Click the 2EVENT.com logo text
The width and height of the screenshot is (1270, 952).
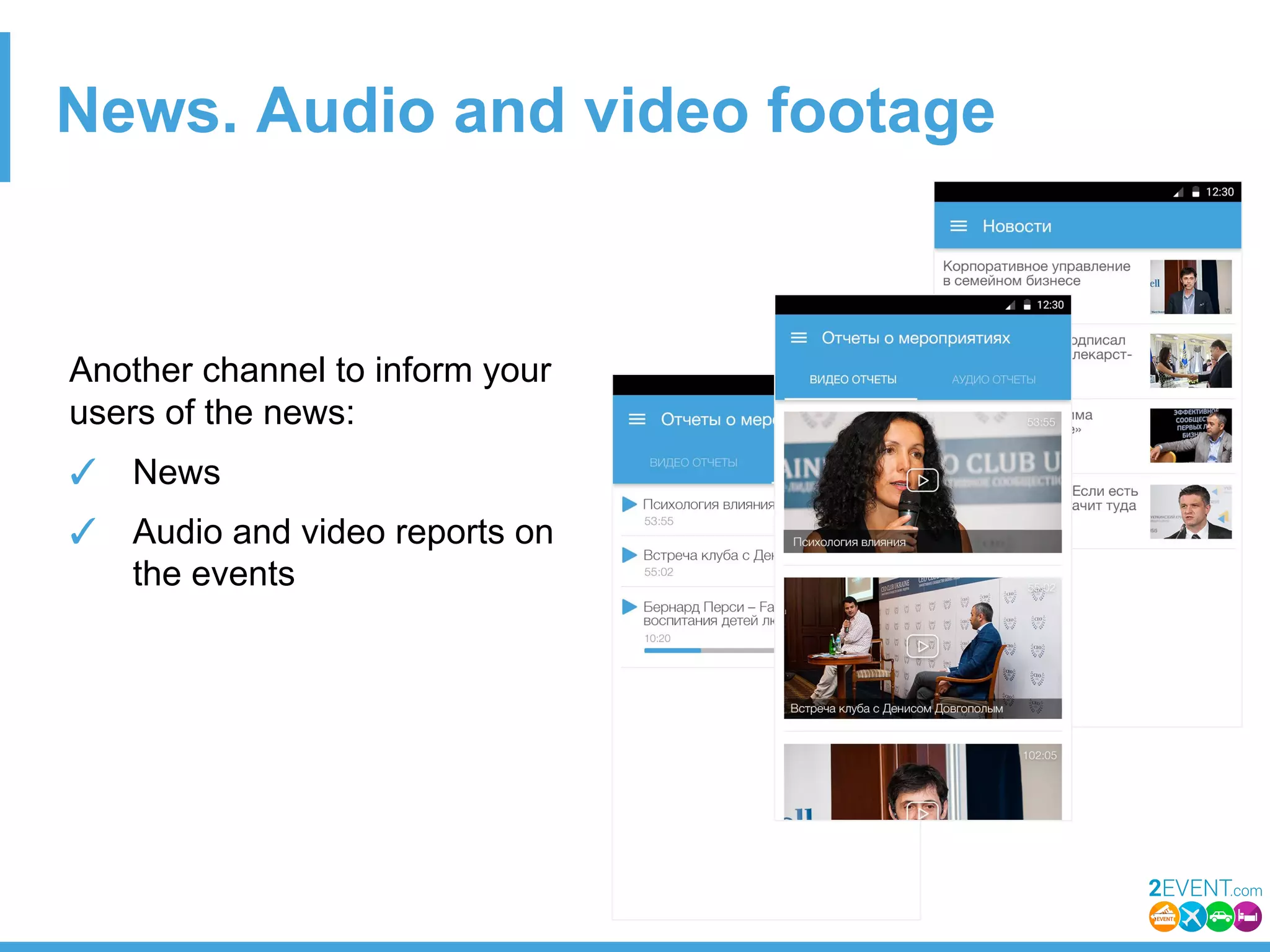pos(1205,888)
